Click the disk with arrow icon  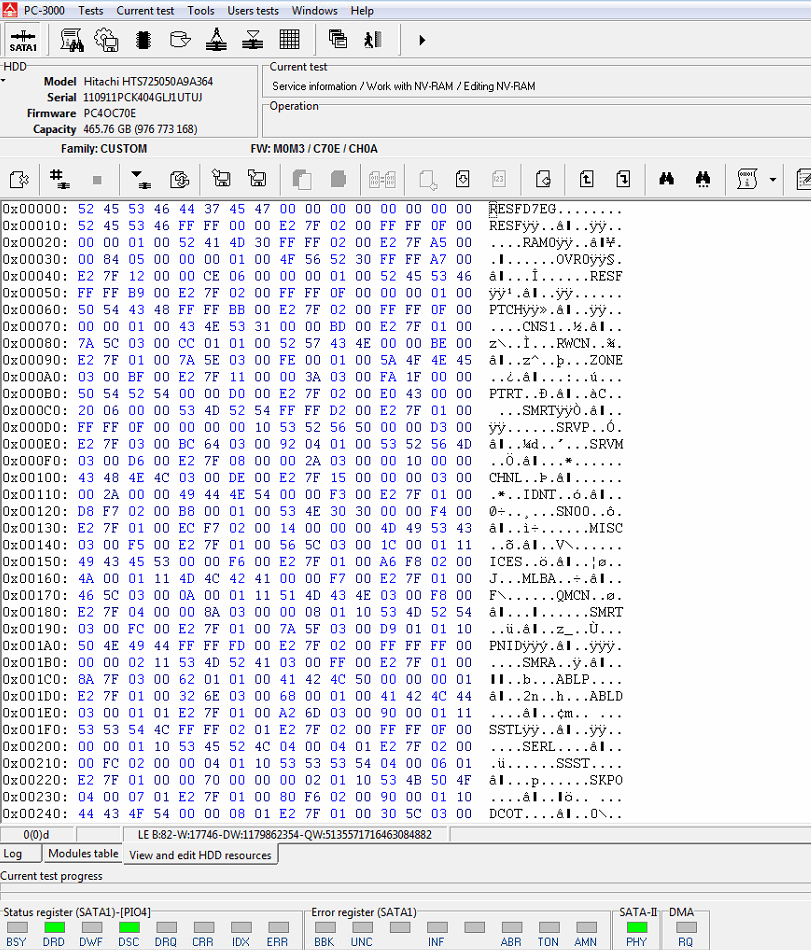180,40
